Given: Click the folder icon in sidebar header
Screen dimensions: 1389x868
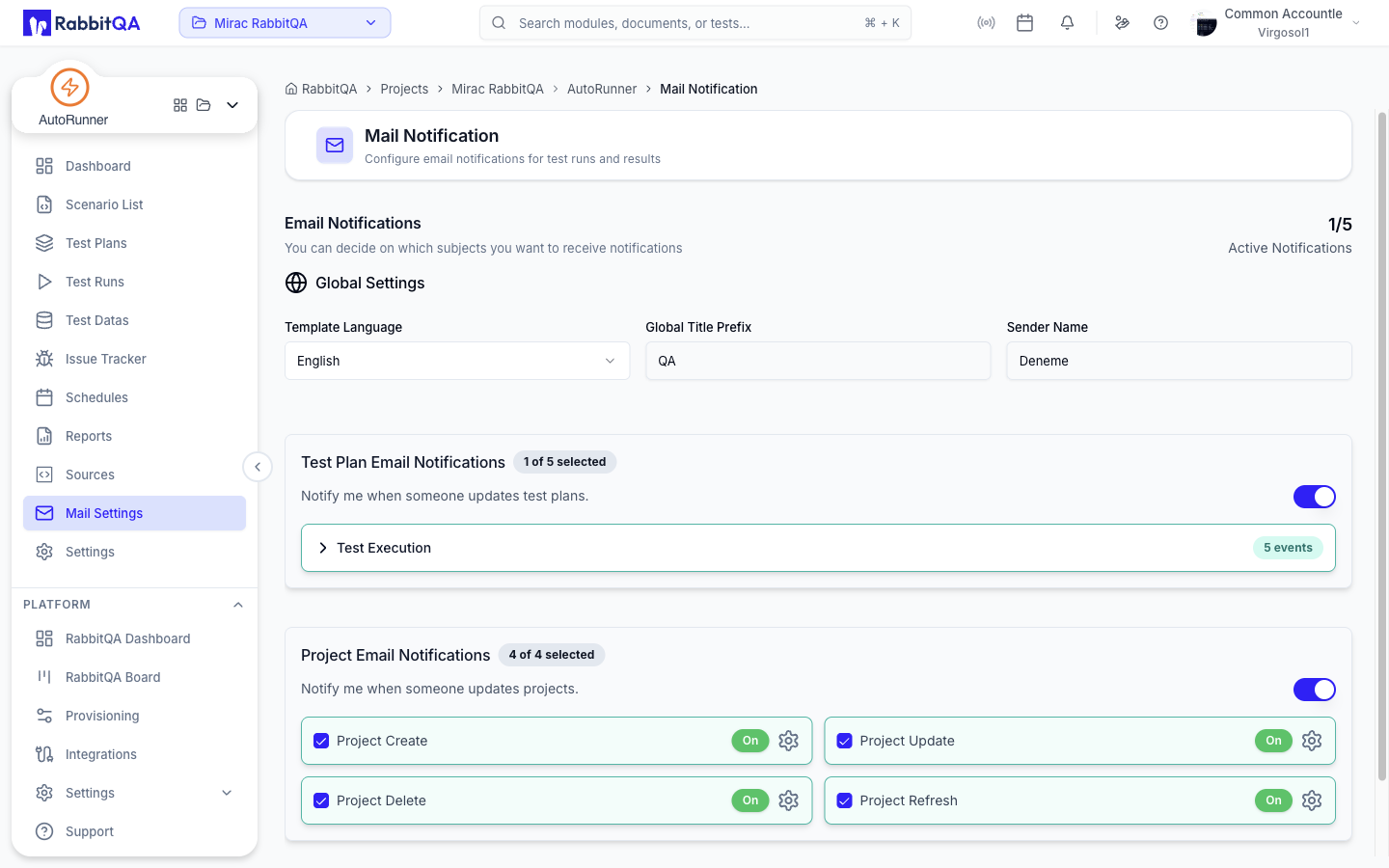Looking at the screenshot, I should coord(204,105).
